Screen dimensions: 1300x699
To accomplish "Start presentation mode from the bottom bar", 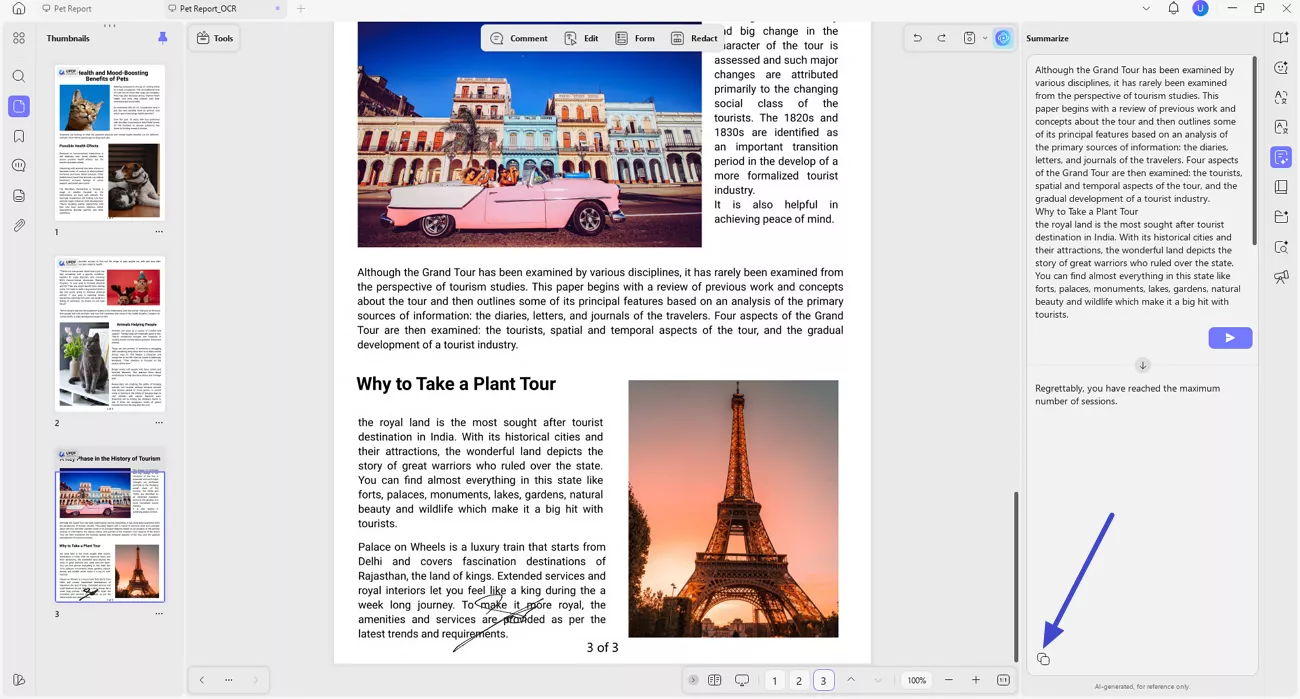I will click(x=742, y=680).
